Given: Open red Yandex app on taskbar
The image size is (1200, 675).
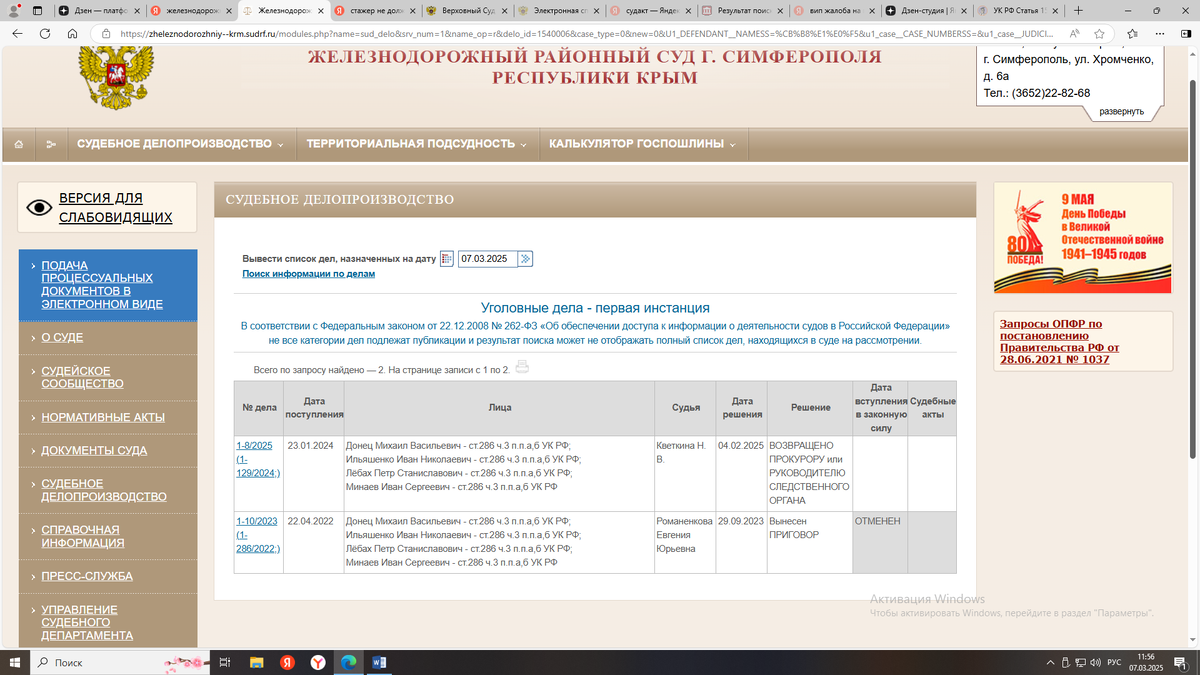Looking at the screenshot, I should coord(286,662).
